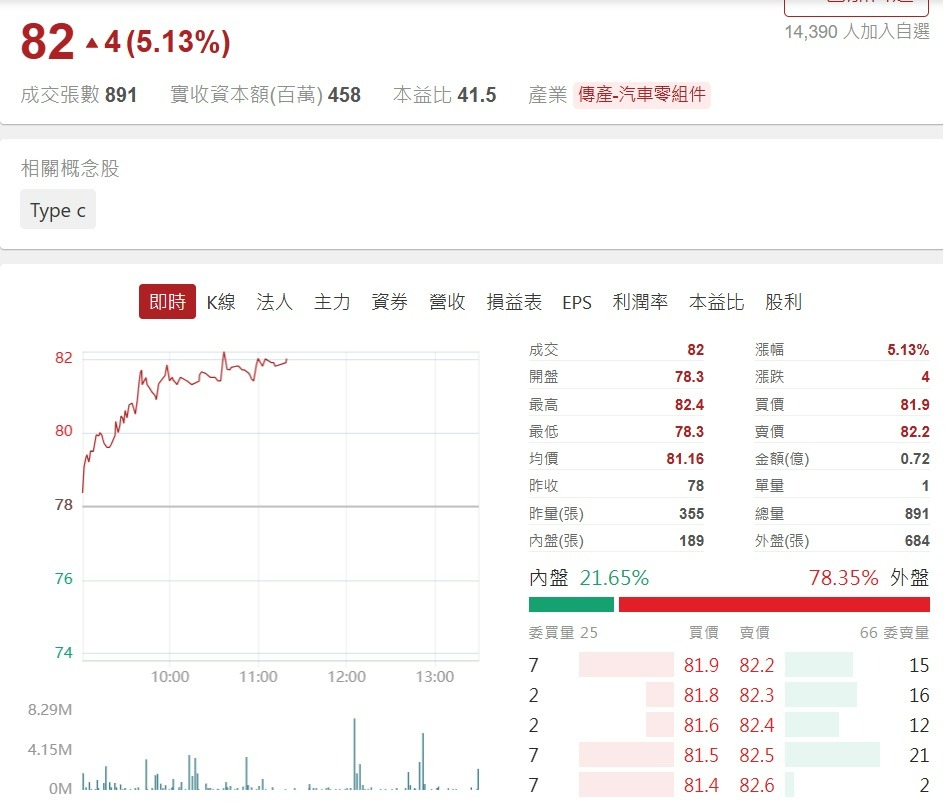This screenshot has height=806, width=948.
Task: Click the Type c concept stock chip
Action: [57, 210]
